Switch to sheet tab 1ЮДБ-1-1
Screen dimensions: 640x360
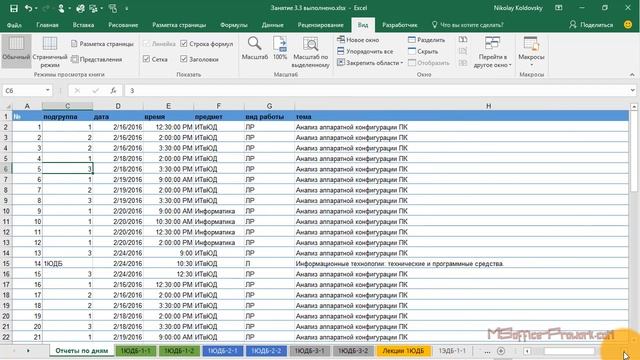click(x=136, y=351)
